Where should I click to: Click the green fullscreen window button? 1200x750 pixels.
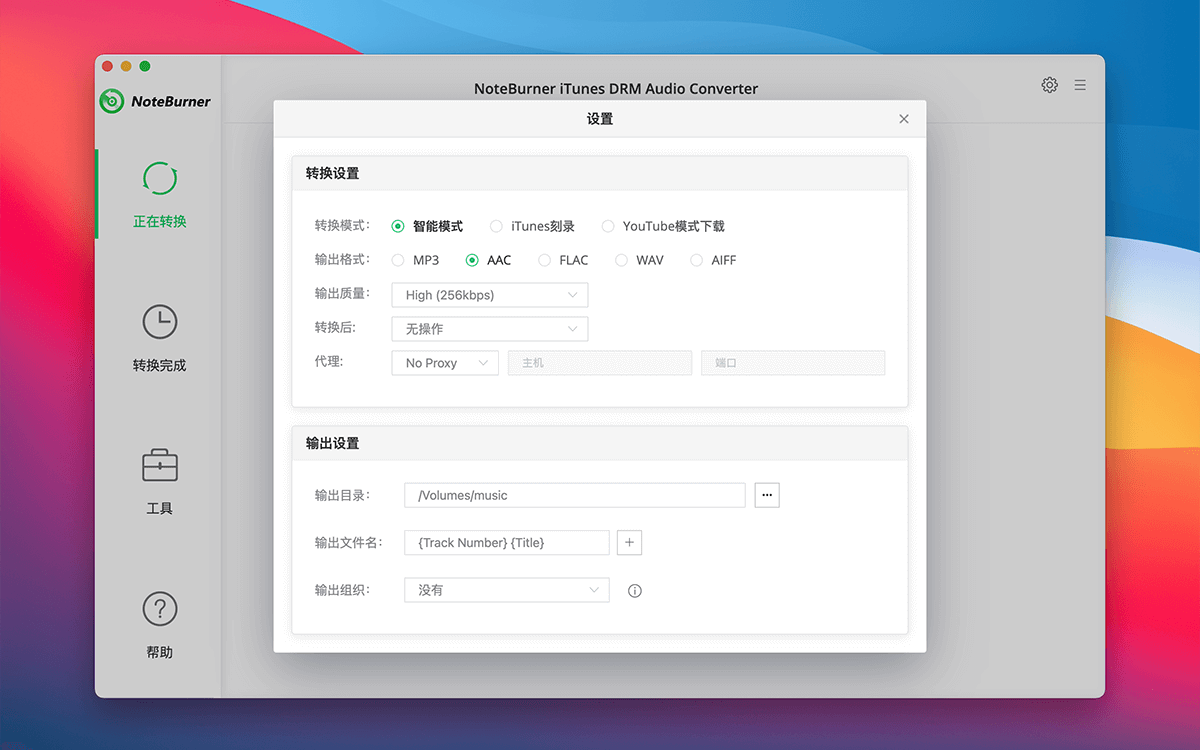pos(145,66)
